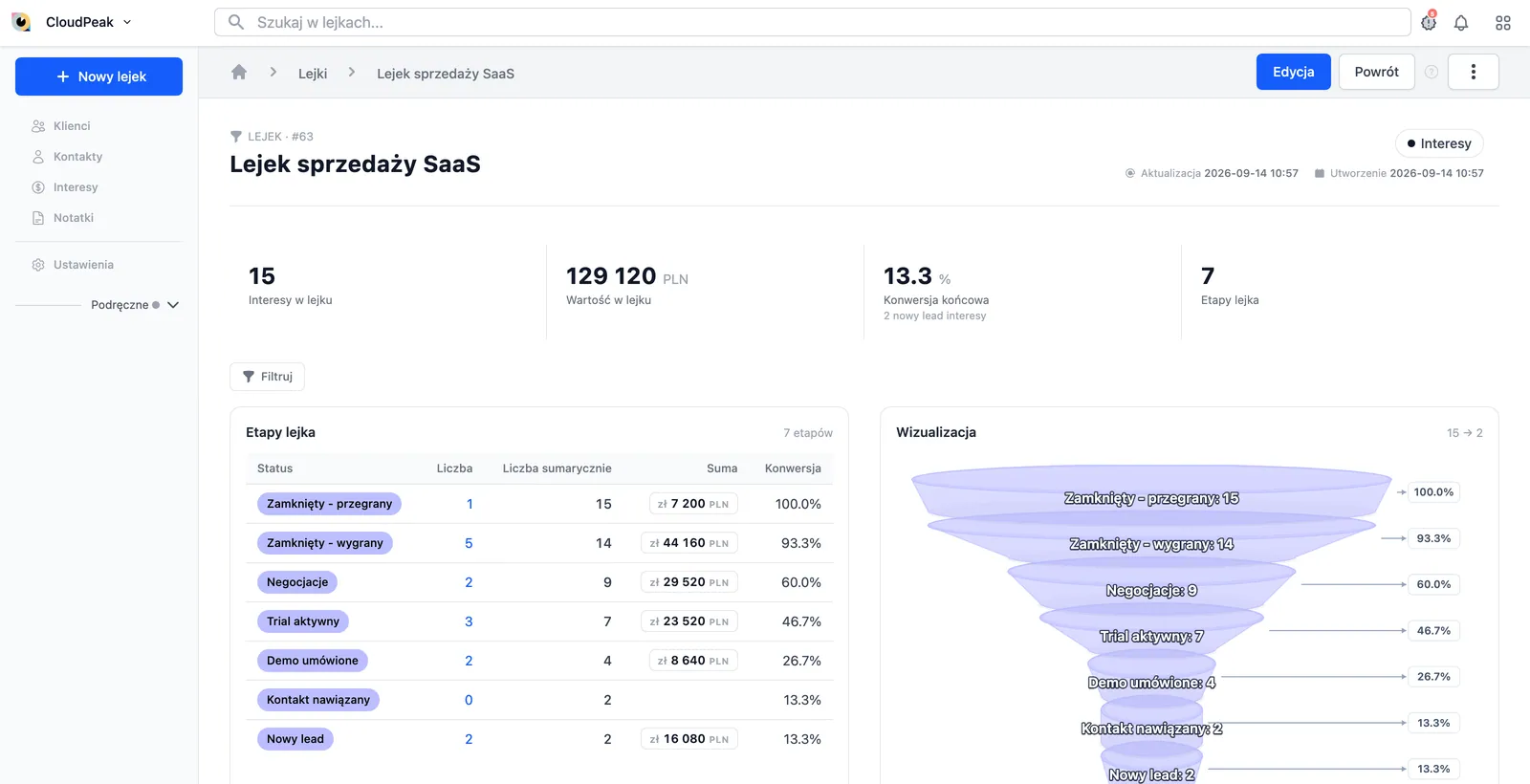
Task: Click the Aktualizacja timestamp icon
Action: 1130,173
